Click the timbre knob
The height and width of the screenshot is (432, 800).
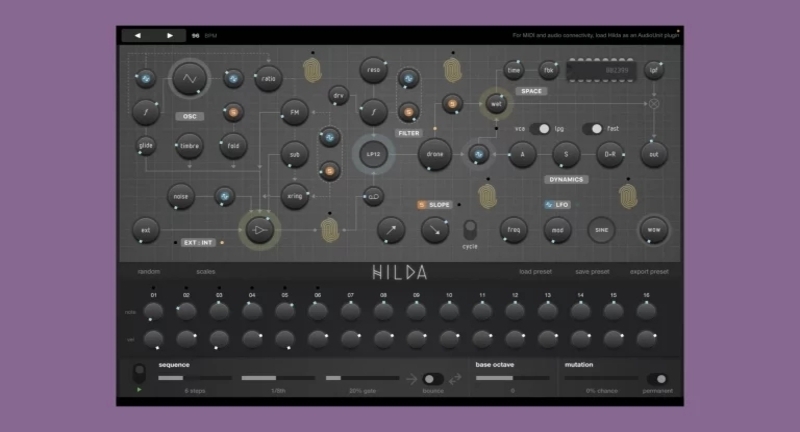tap(189, 146)
